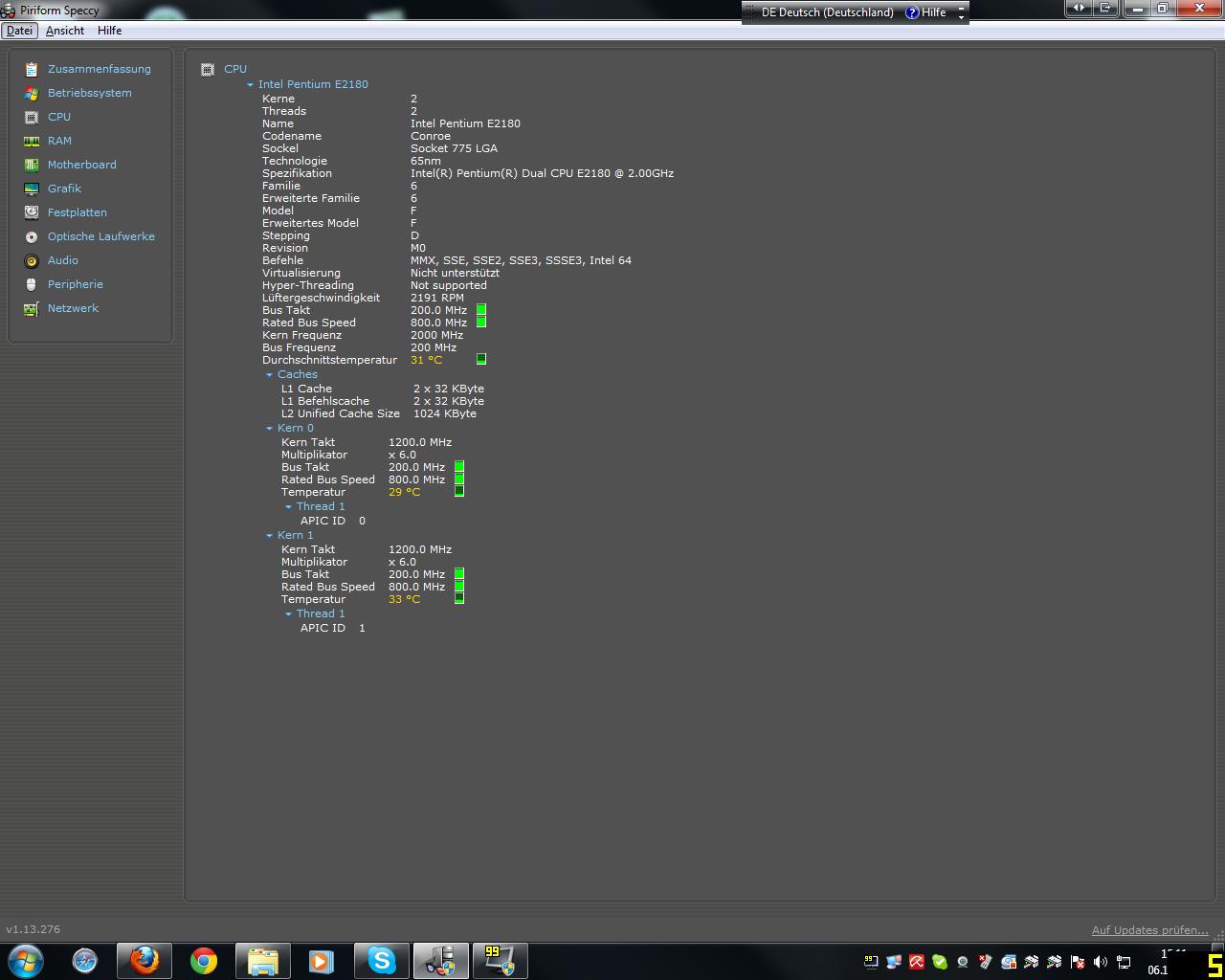Viewport: 1225px width, 980px height.
Task: Collapse the Caches section
Action: (269, 375)
